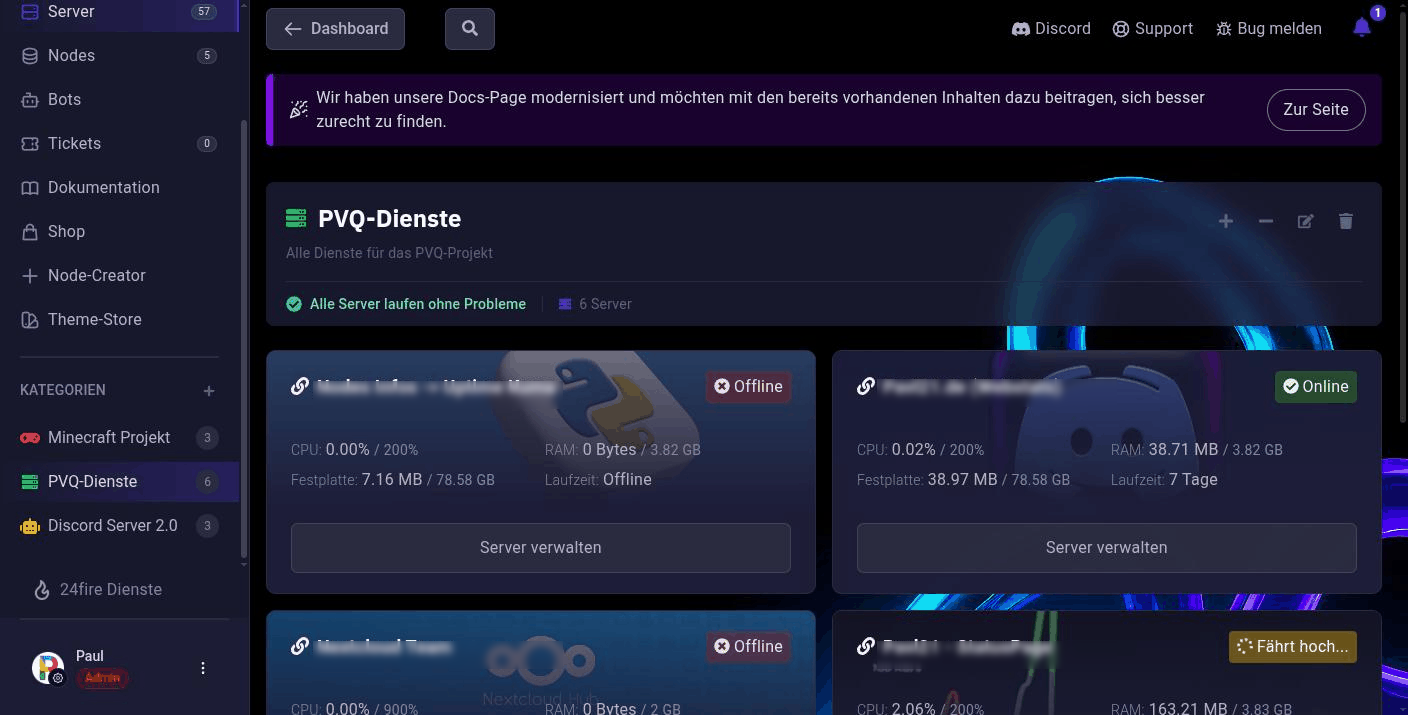Add a server with the plus icon

(x=1226, y=221)
